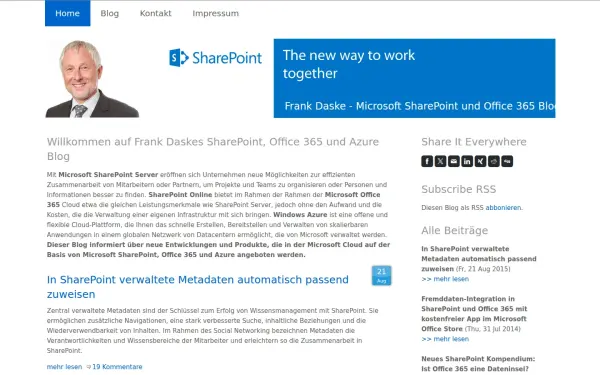The width and height of the screenshot is (600, 375).
Task: Click the SharePoint logo
Action: click(x=216, y=58)
